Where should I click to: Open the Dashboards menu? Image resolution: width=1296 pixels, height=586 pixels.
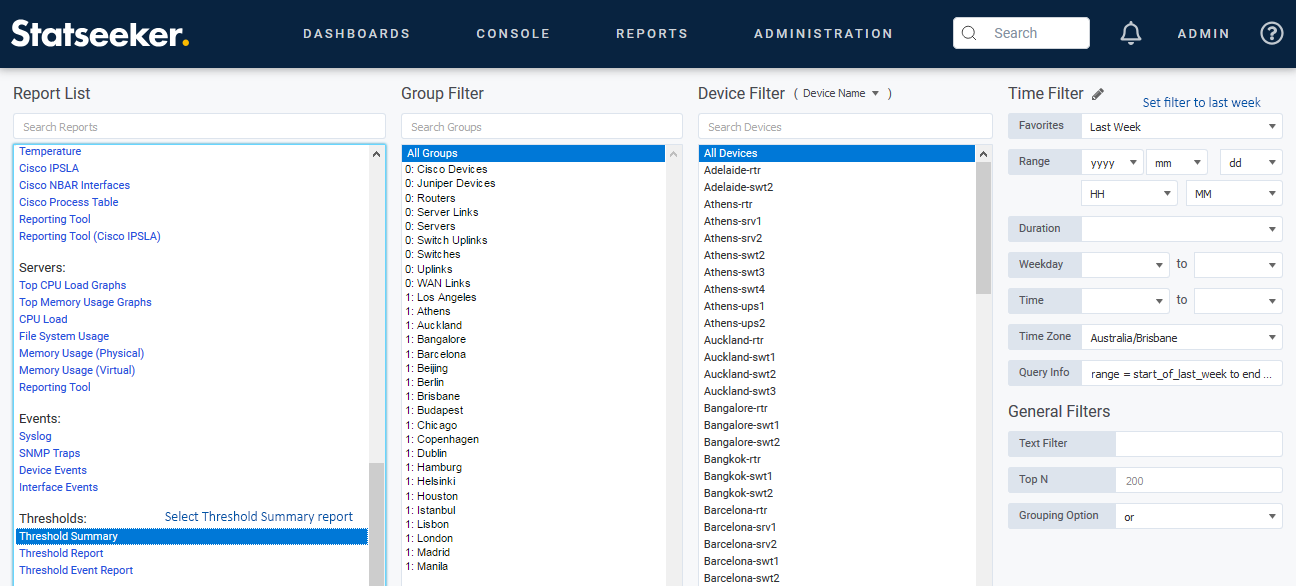coord(356,34)
